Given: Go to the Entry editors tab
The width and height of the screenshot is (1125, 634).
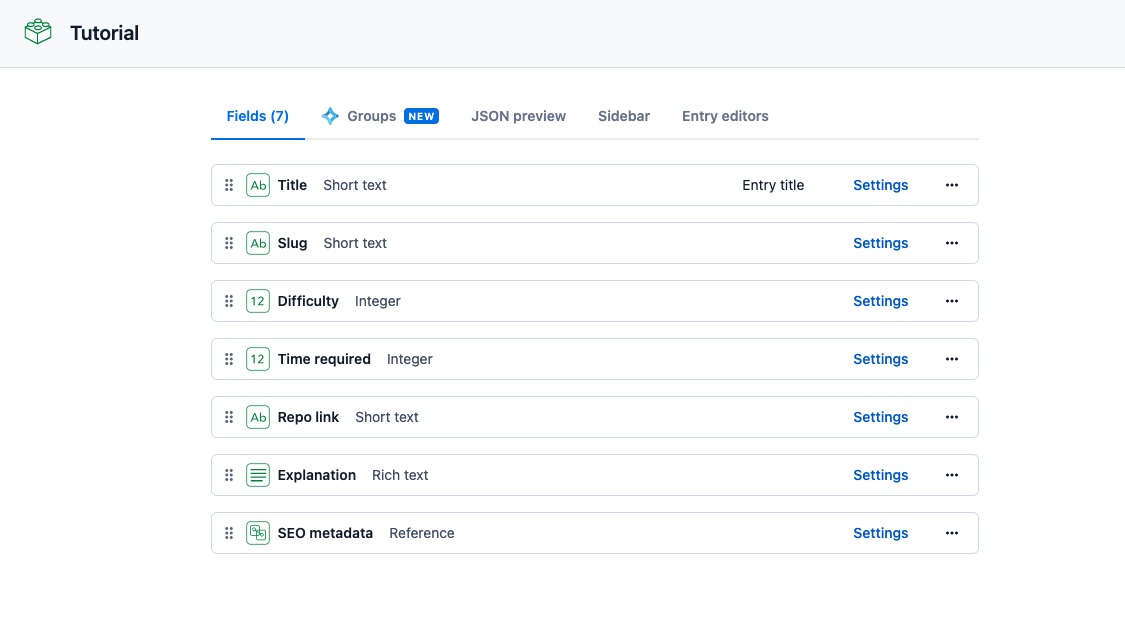Looking at the screenshot, I should (x=725, y=116).
